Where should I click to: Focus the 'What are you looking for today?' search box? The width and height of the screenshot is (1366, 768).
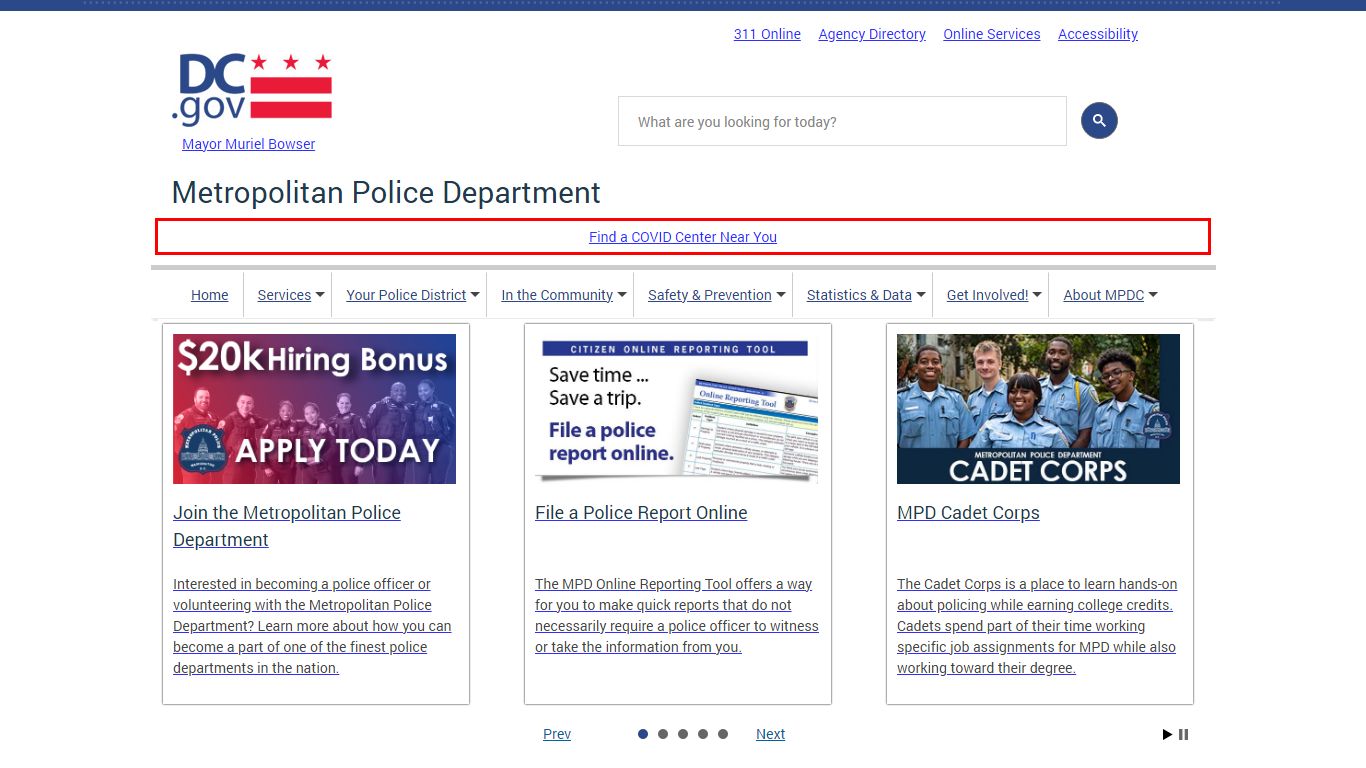click(842, 121)
